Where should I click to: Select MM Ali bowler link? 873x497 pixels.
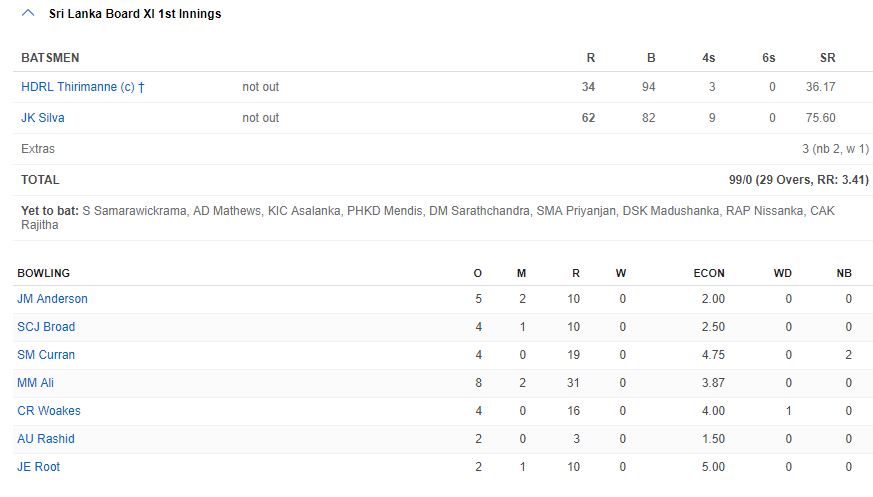[x=35, y=383]
